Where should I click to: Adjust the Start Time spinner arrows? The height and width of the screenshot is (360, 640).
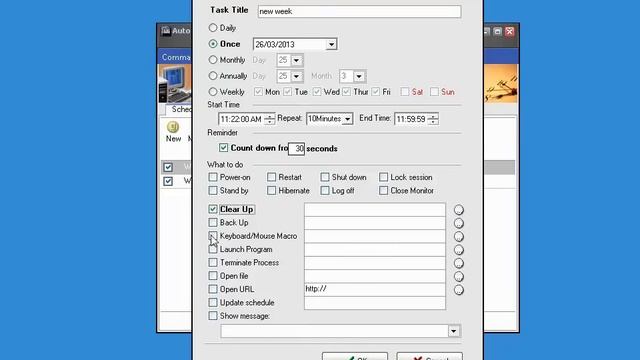point(269,119)
